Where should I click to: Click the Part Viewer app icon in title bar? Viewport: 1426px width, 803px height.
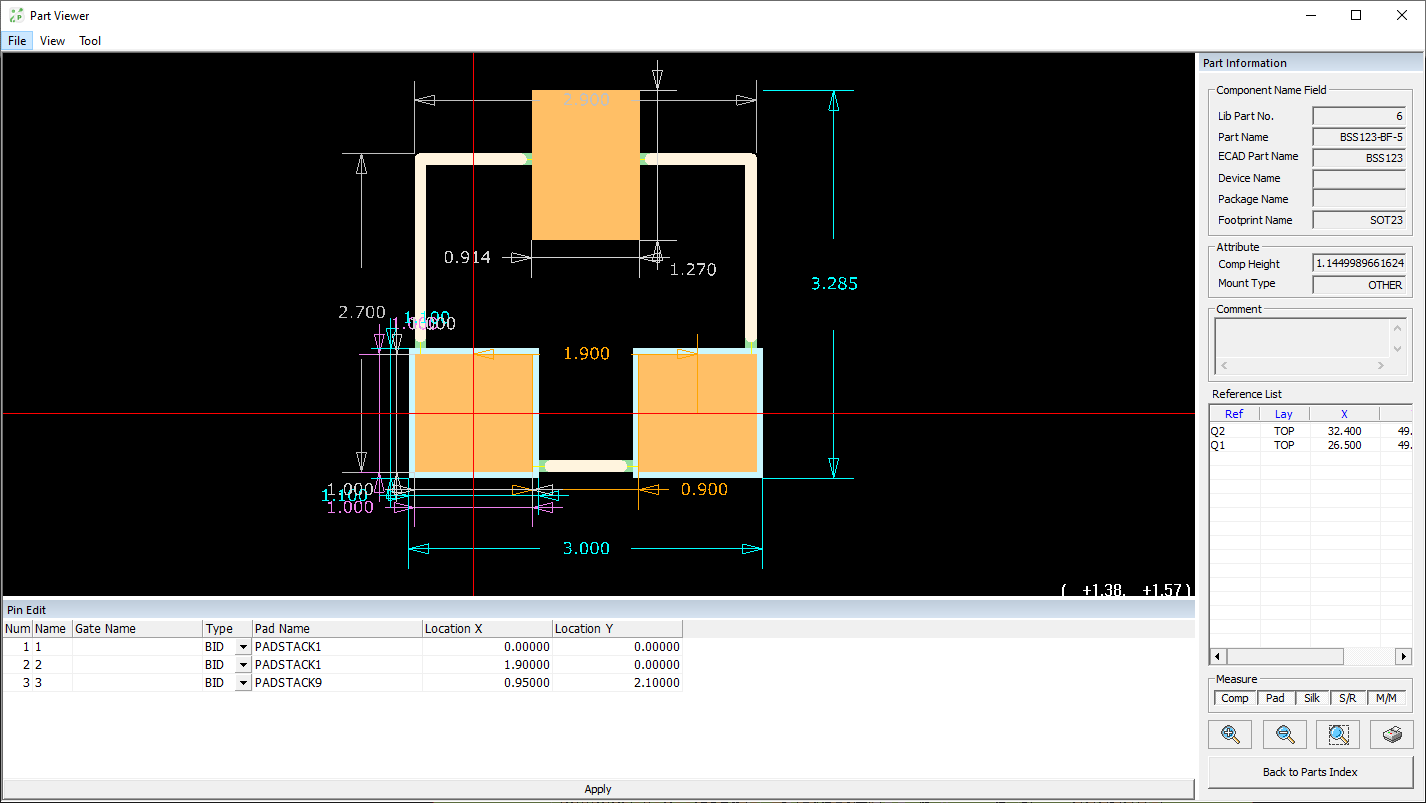point(16,15)
